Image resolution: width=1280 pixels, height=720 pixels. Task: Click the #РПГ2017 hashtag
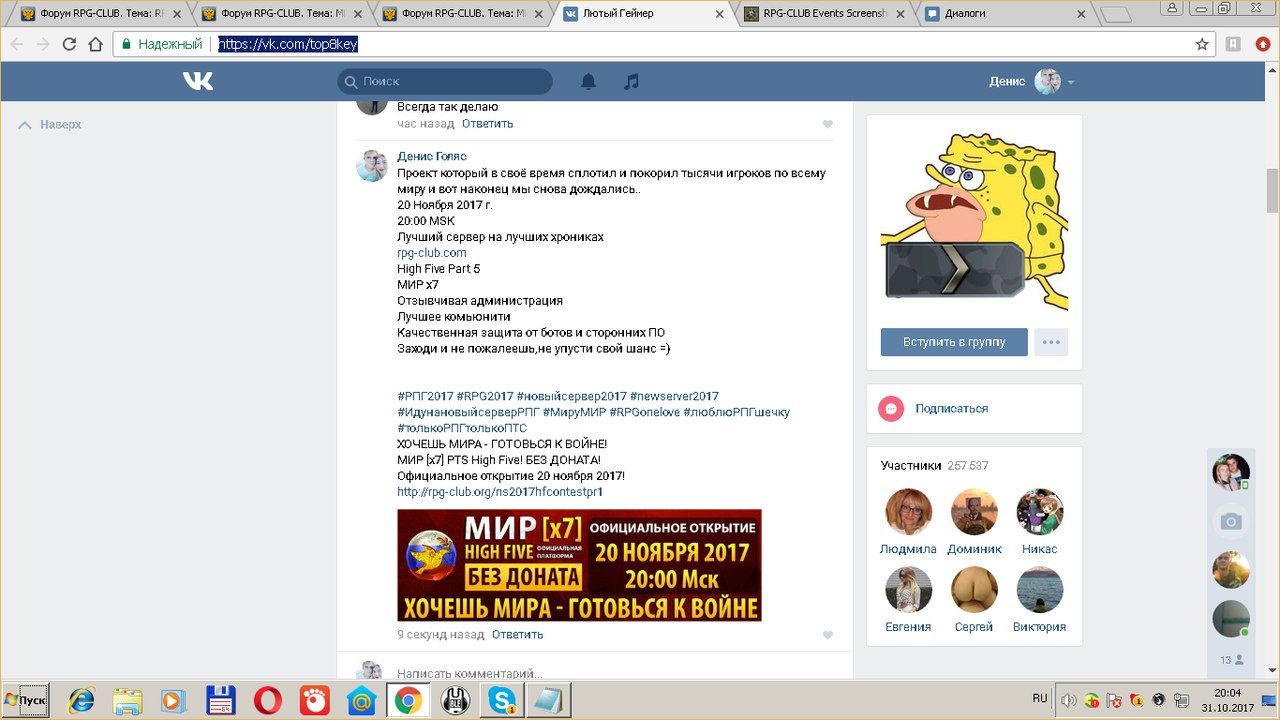(x=425, y=396)
